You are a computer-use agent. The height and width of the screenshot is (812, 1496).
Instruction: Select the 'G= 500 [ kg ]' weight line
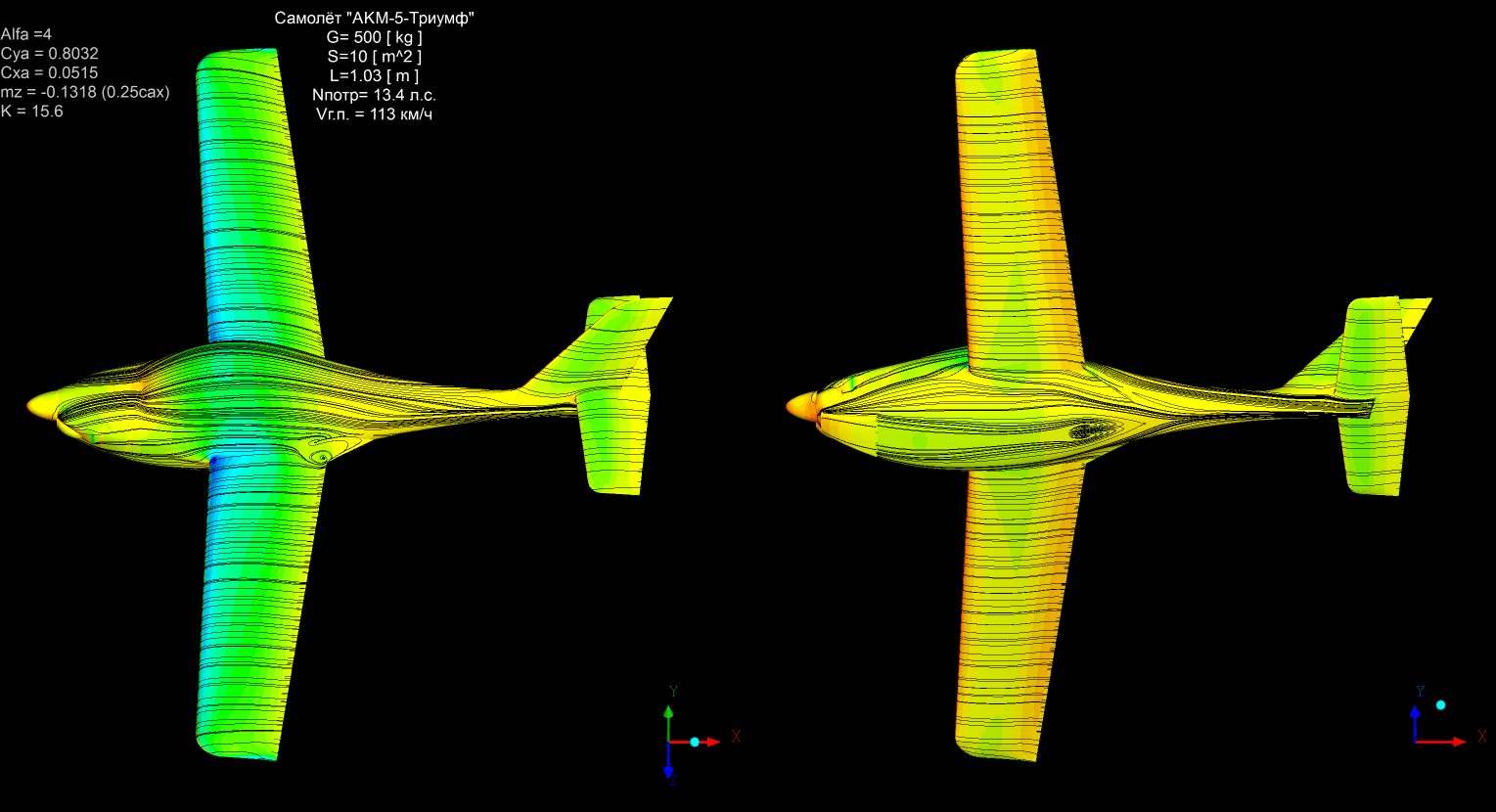click(x=374, y=37)
